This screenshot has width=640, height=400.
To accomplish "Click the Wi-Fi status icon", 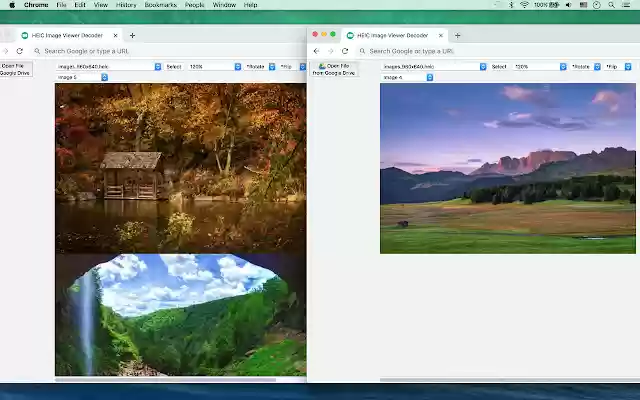I will 524,5.
